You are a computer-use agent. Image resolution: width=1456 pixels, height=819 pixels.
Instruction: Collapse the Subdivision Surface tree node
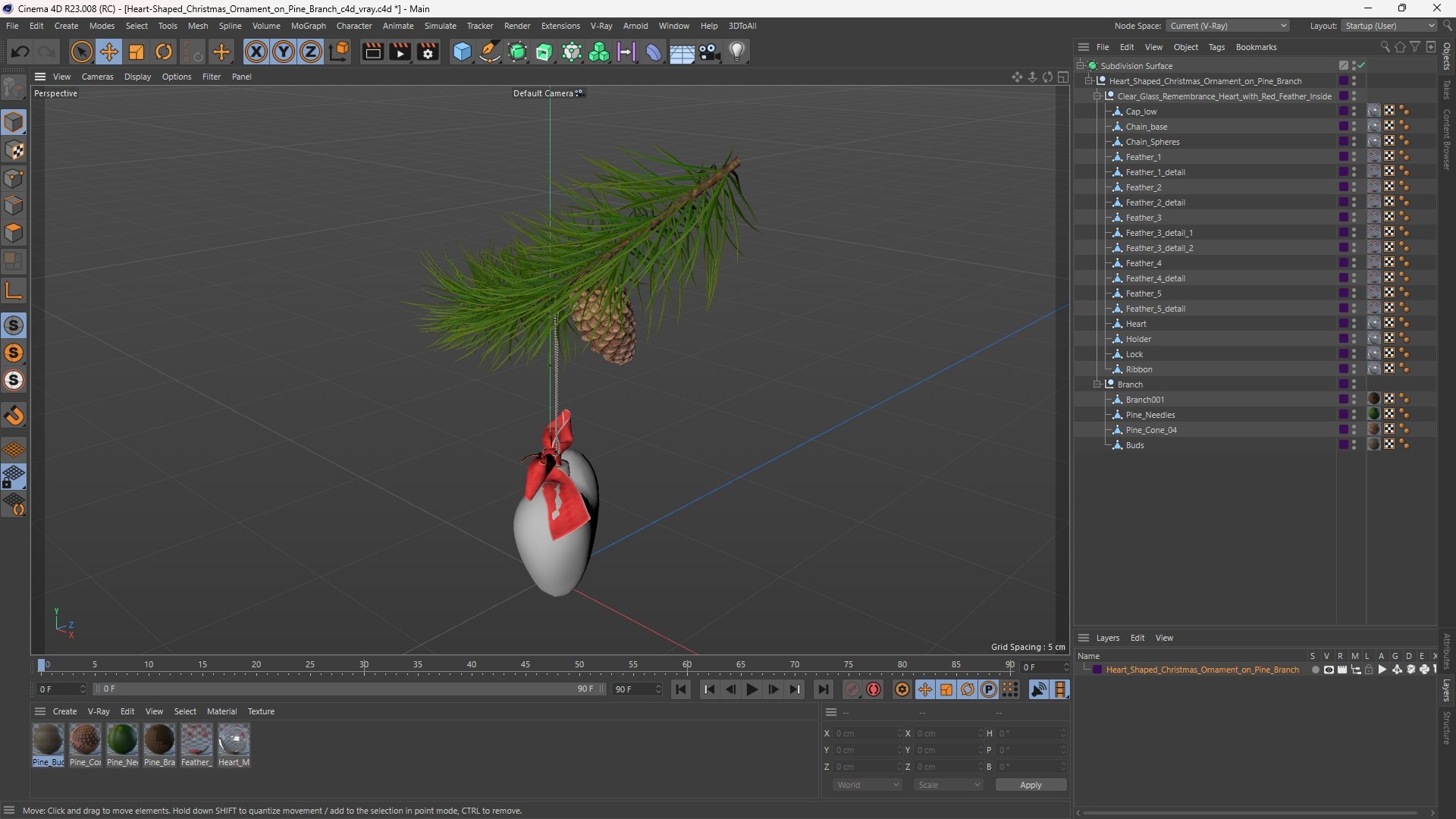1080,66
